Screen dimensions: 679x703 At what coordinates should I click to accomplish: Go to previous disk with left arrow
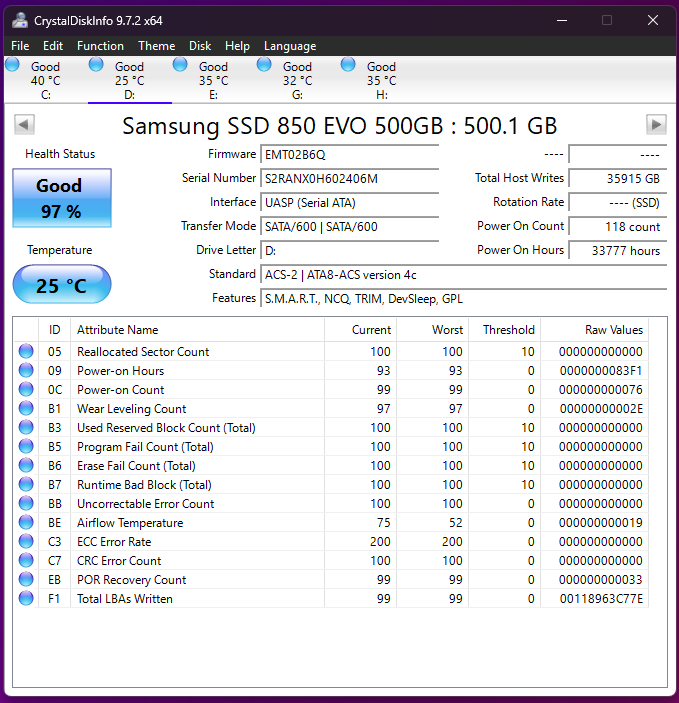[24, 124]
